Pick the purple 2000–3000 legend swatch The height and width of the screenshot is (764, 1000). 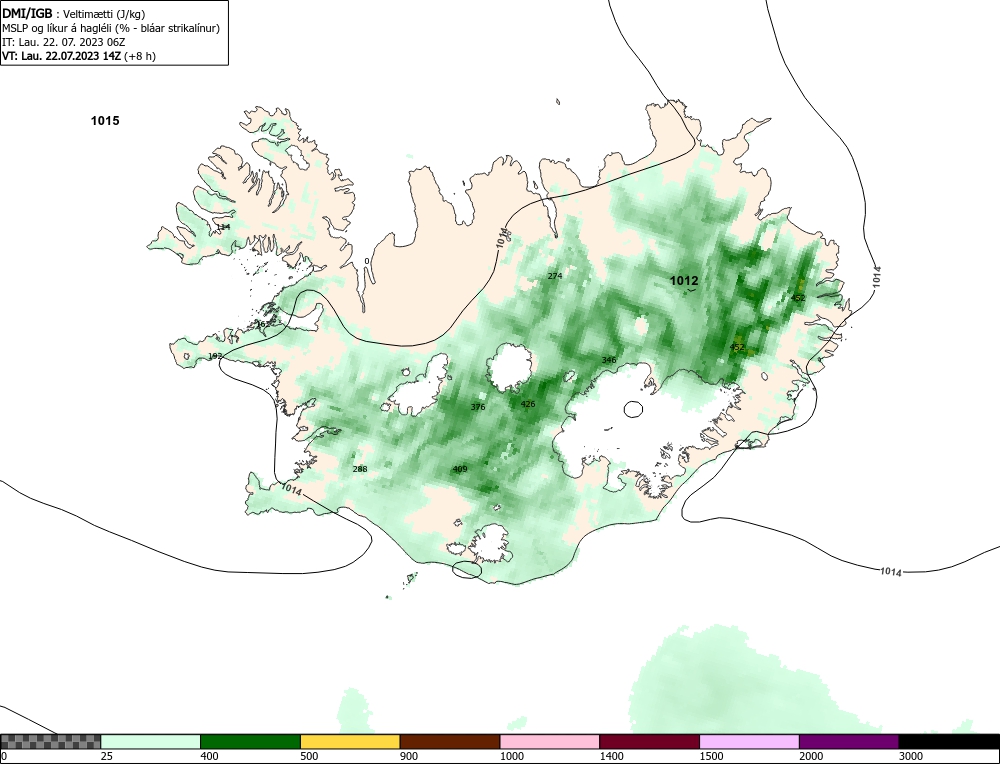coord(849,741)
